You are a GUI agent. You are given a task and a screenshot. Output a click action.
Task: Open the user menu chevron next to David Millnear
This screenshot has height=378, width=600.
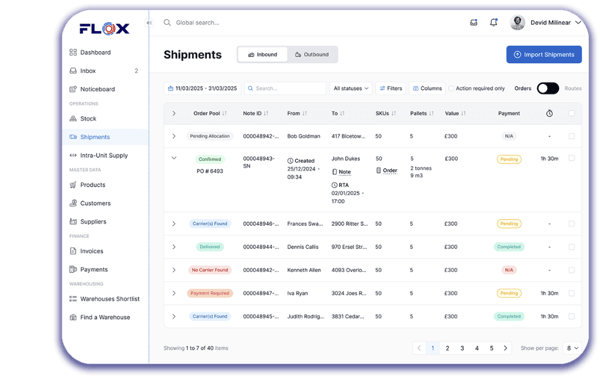pyautogui.click(x=578, y=23)
